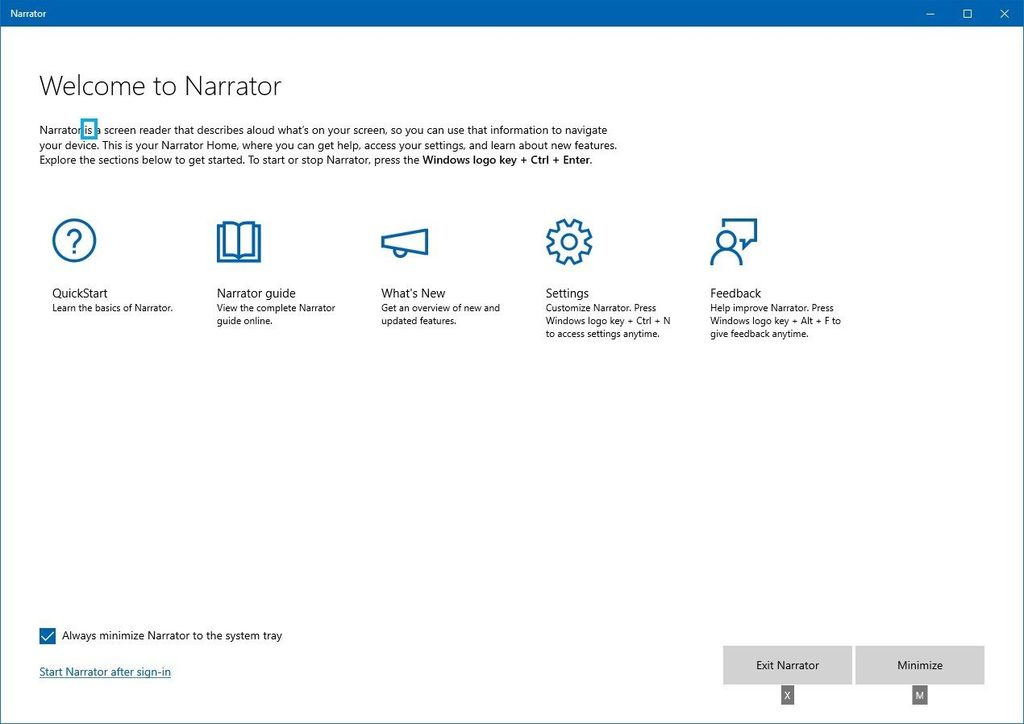Click the What's New section title

[x=413, y=293]
